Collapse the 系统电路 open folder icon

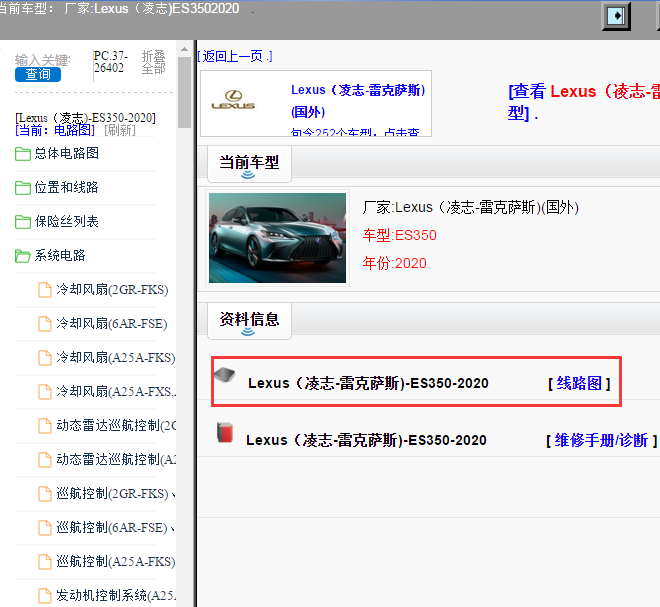pyautogui.click(x=23, y=256)
